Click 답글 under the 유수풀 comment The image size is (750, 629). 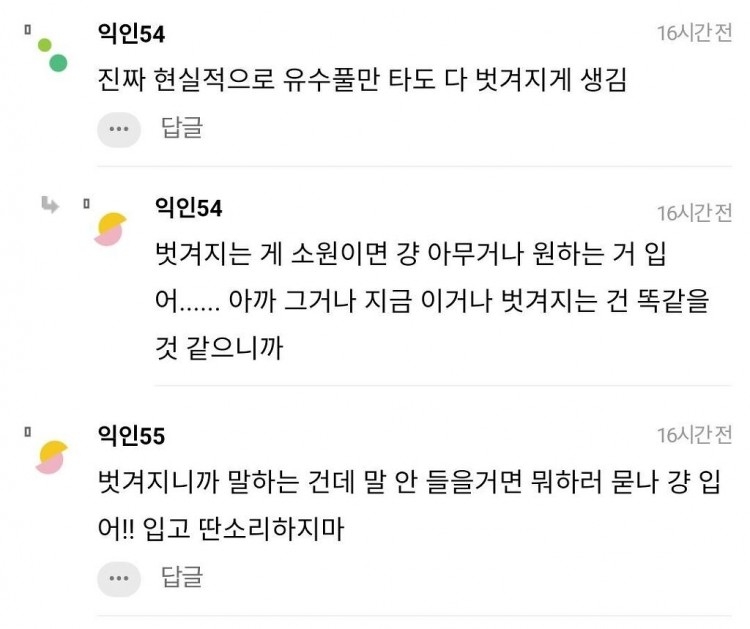coord(182,128)
